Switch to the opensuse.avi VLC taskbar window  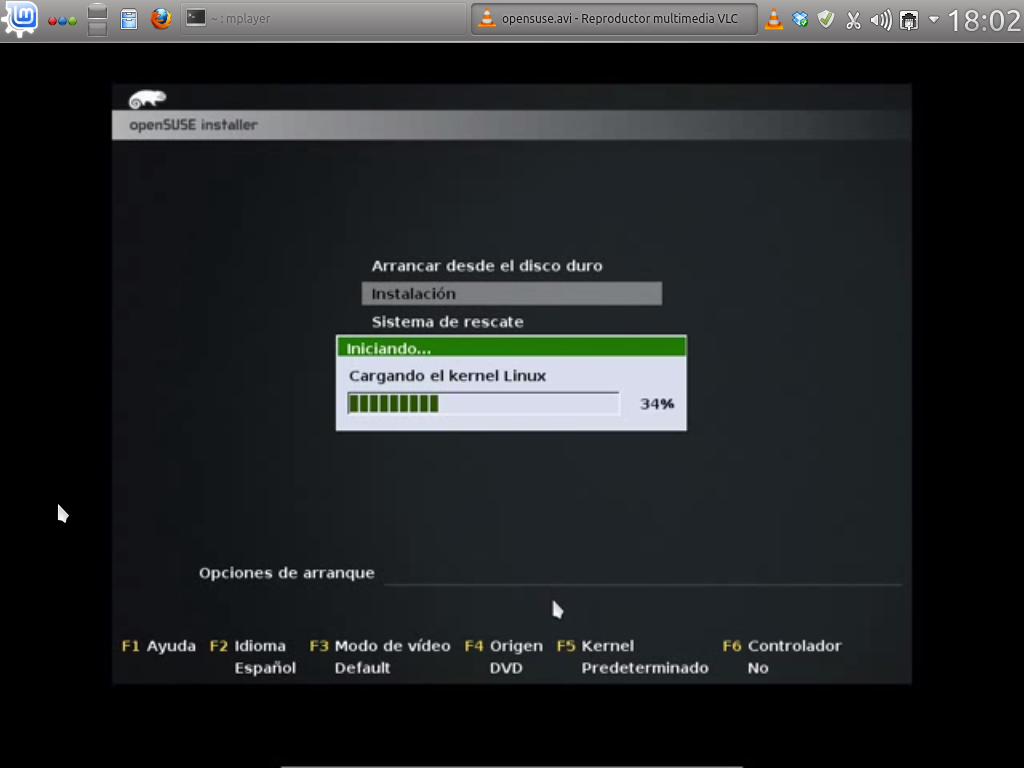click(x=614, y=18)
